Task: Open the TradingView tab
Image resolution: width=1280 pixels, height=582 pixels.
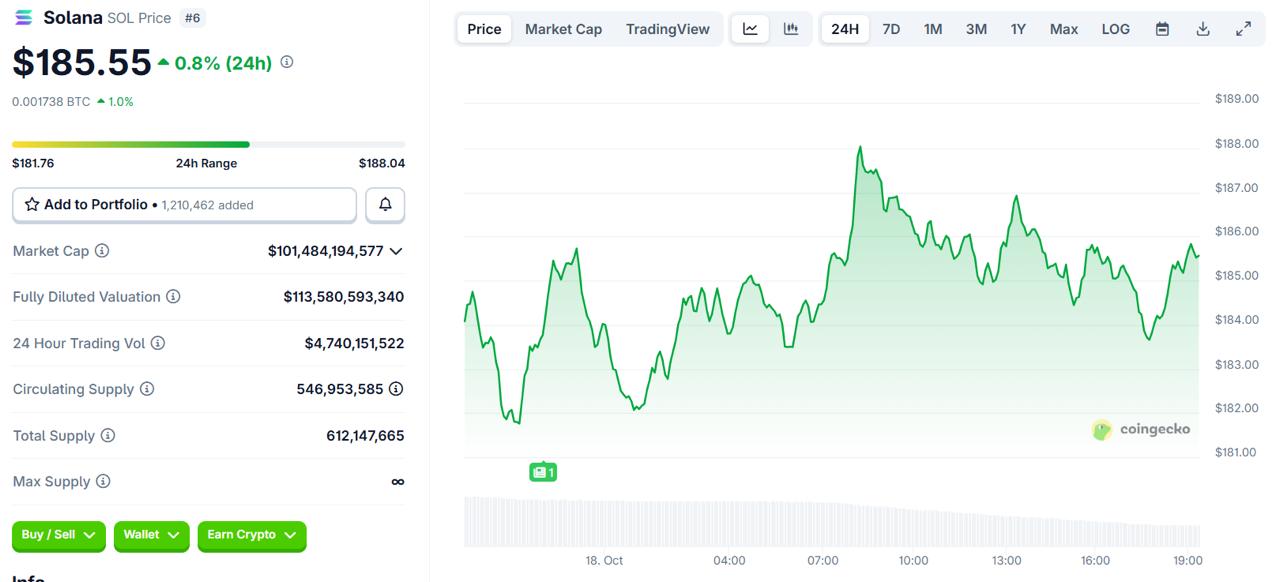Action: point(667,29)
